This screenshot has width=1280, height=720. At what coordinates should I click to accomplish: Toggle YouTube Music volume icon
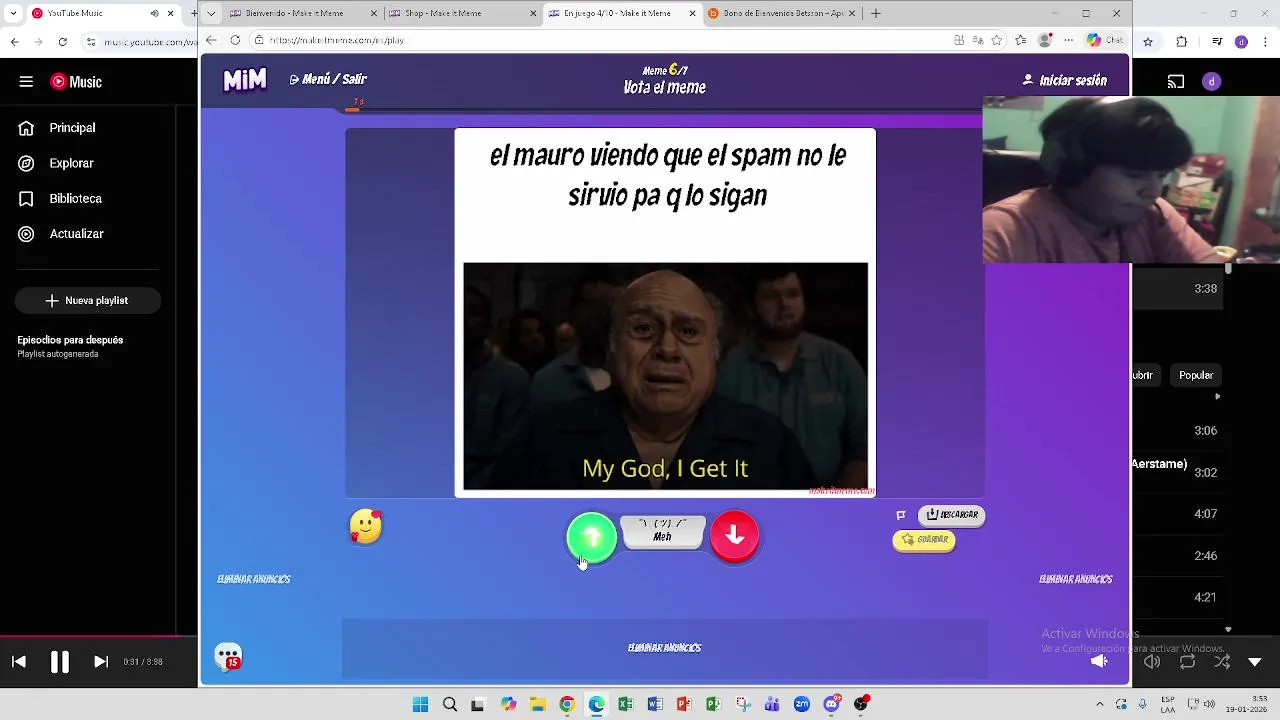point(1152,662)
